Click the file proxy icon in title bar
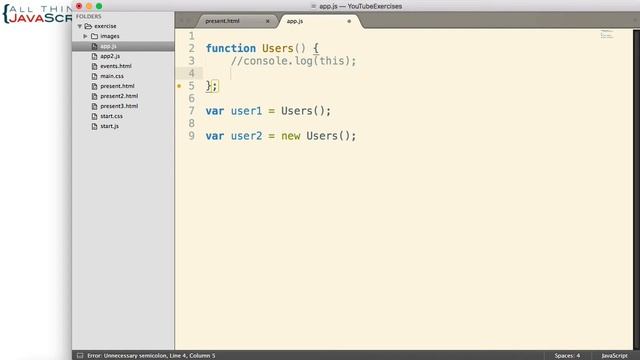Image resolution: width=640 pixels, height=360 pixels. tap(313, 6)
